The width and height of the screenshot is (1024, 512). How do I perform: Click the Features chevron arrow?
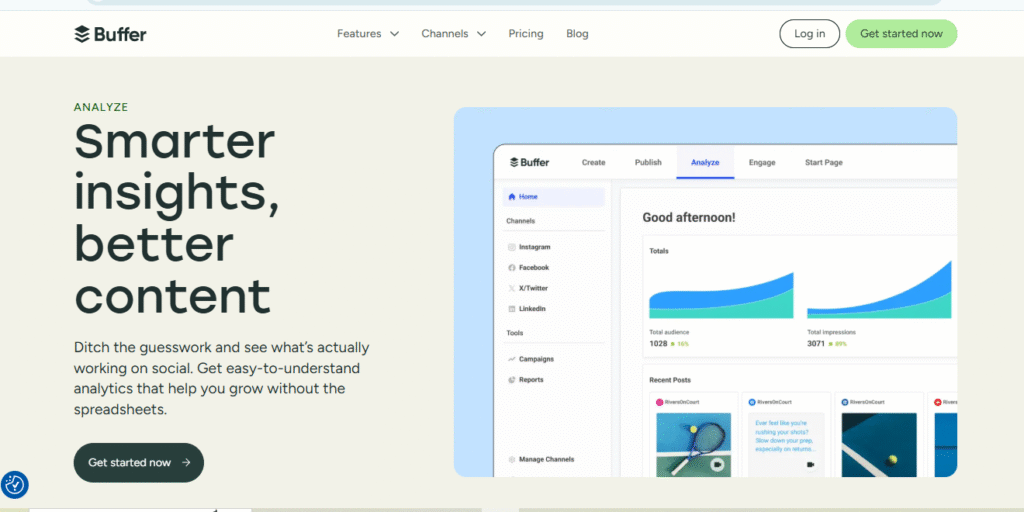pyautogui.click(x=394, y=34)
